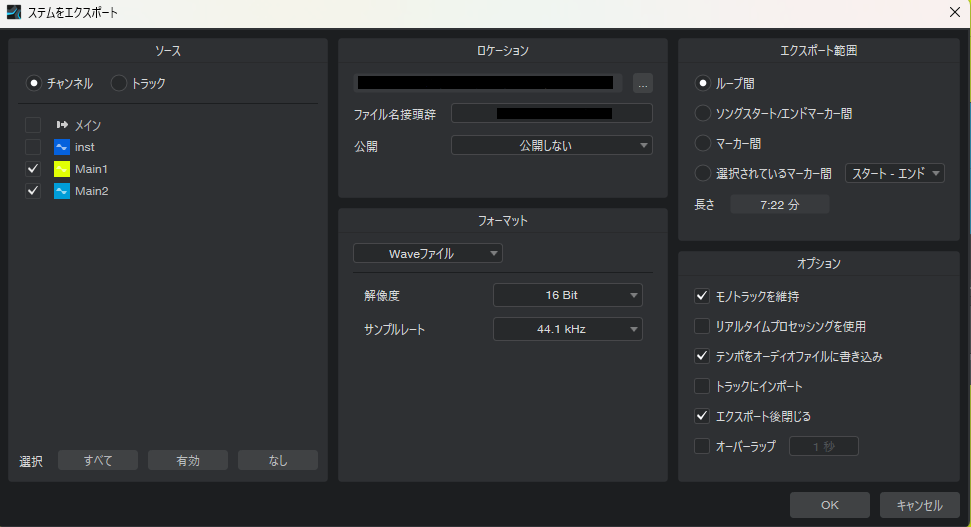
Task: Click the light blue Main2 channel icon
Action: click(x=62, y=191)
